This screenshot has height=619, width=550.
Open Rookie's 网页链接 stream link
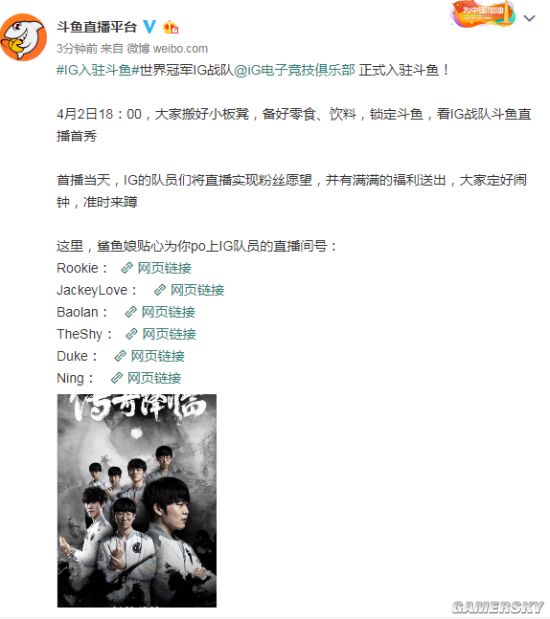click(164, 268)
